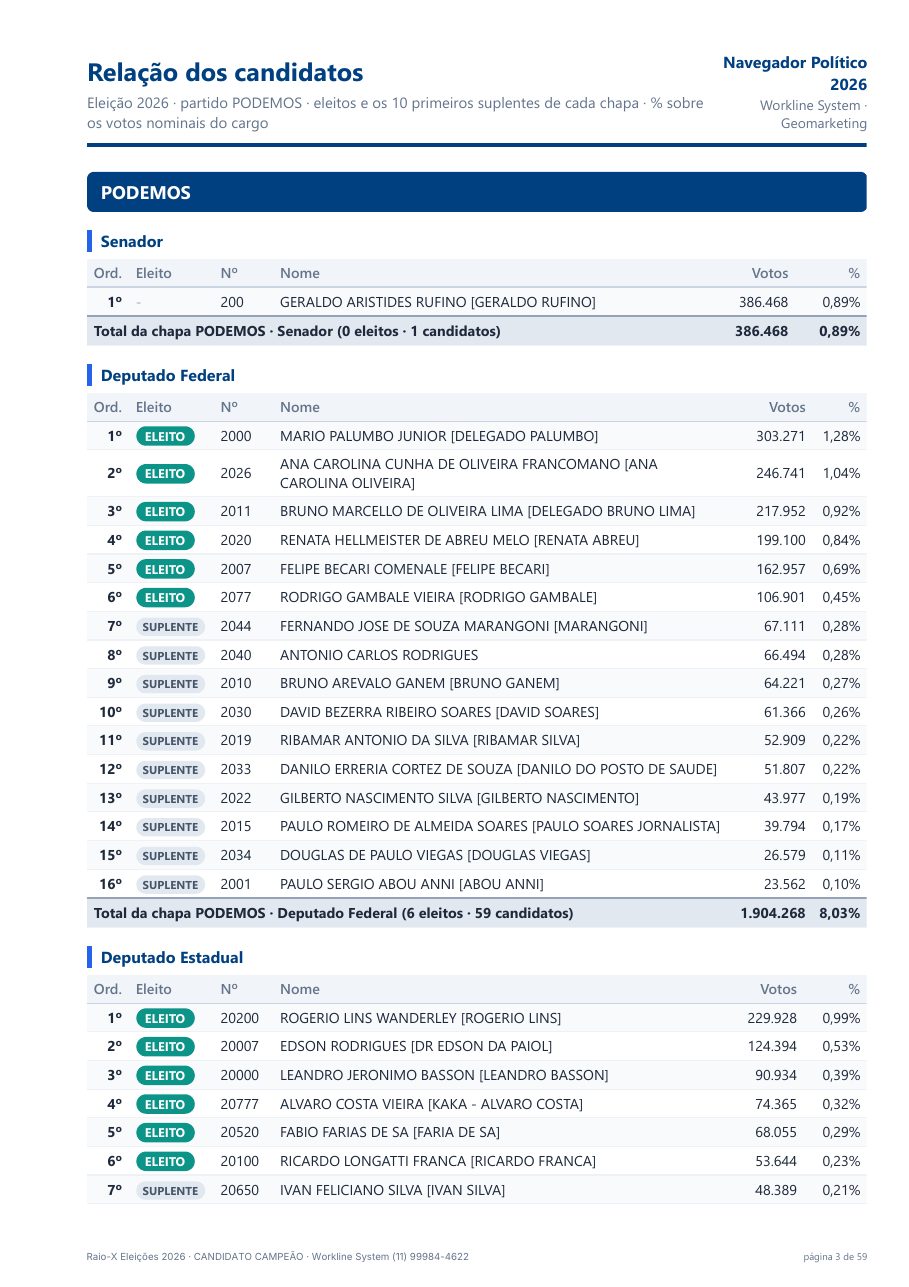Image resolution: width=909 pixels, height=1287 pixels.
Task: Click votes 229.928 for Rogerio Lins
Action: (x=772, y=1018)
